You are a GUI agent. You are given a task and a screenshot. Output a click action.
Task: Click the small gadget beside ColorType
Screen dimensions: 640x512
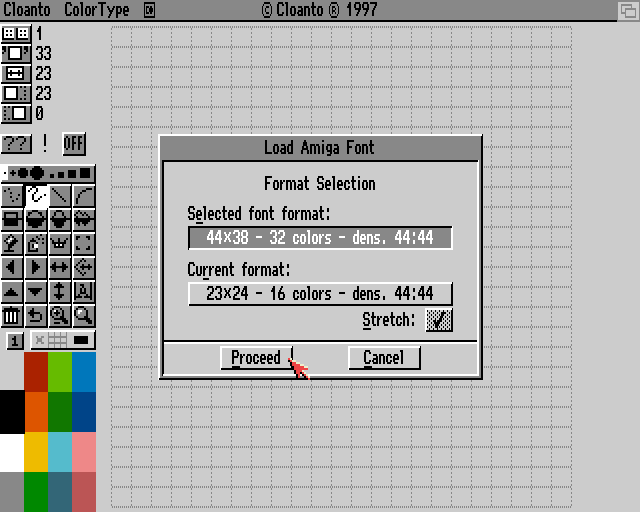pyautogui.click(x=149, y=10)
